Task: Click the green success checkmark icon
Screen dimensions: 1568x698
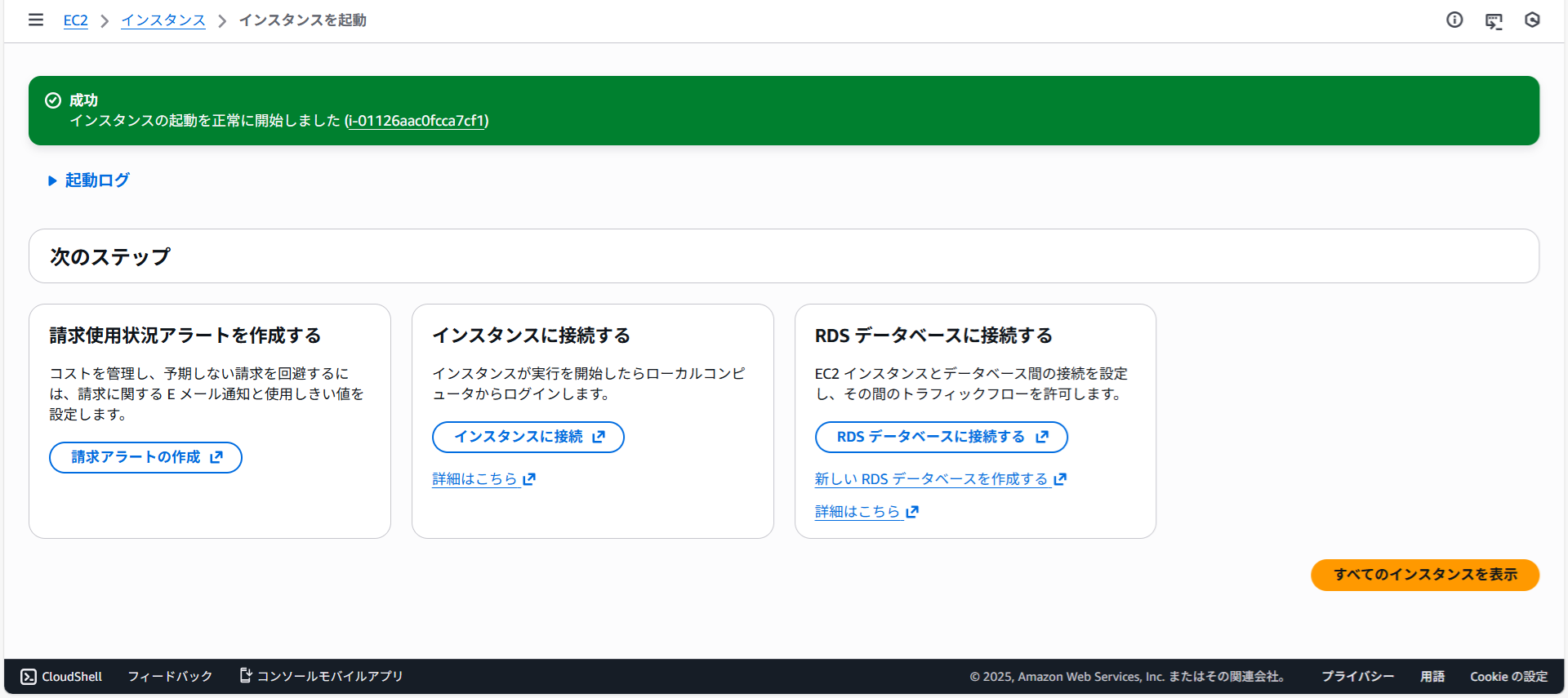Action: pos(53,100)
